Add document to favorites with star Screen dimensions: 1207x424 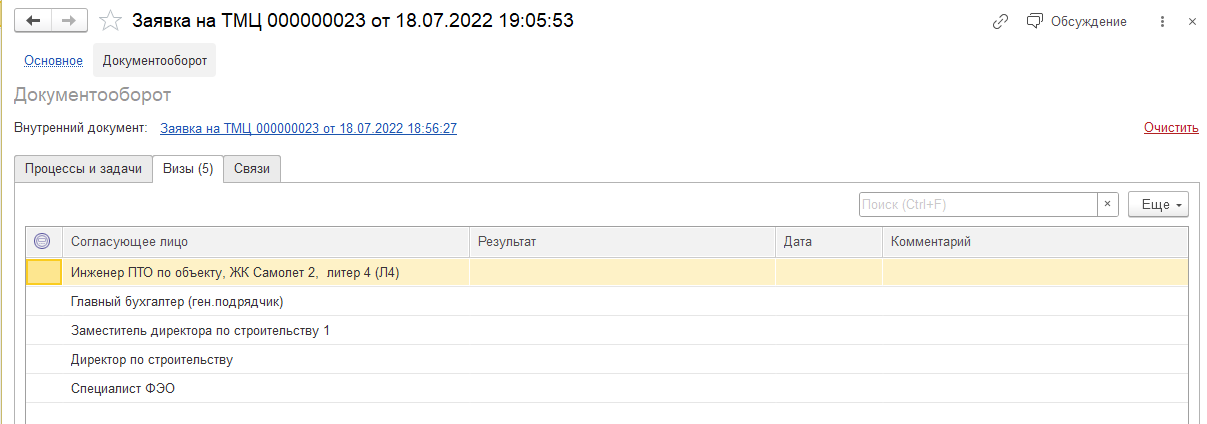click(x=111, y=21)
